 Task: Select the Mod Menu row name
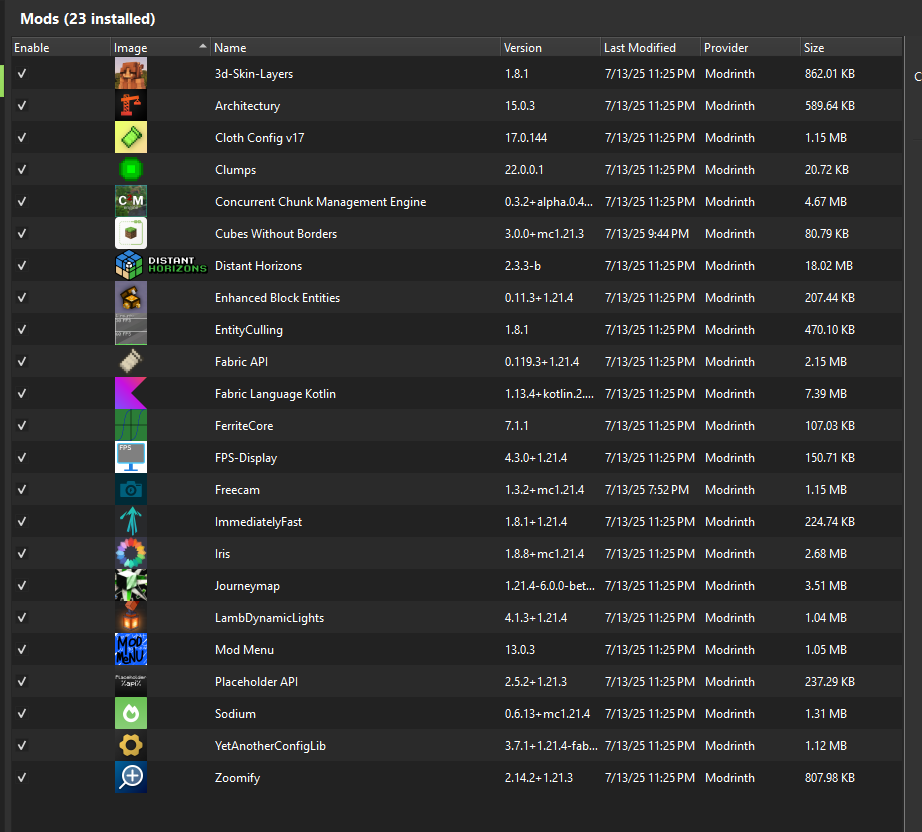244,650
